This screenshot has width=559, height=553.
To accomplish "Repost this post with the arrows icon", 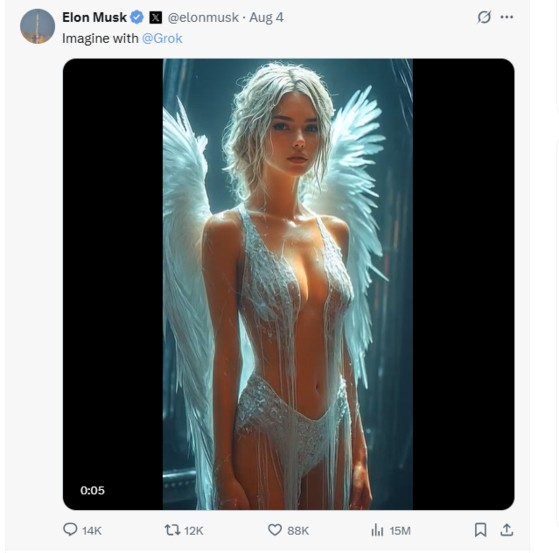I will point(172,530).
